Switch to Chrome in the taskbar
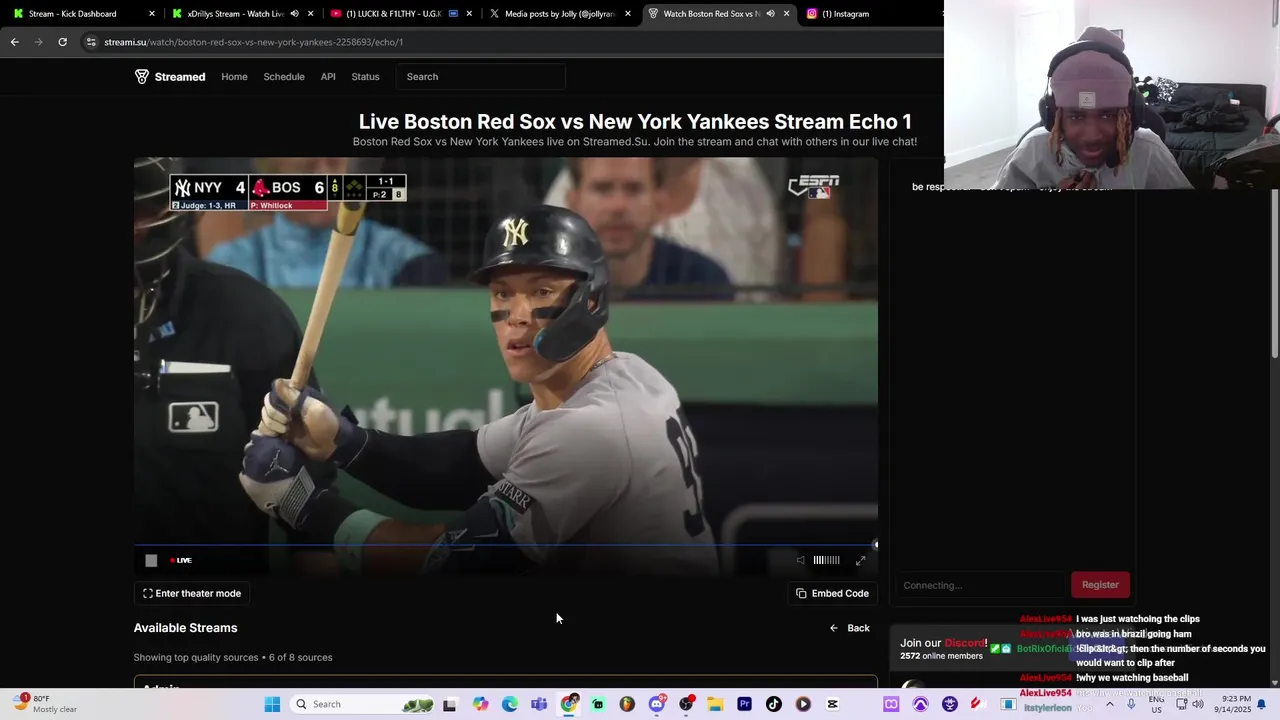This screenshot has width=1280, height=720. pos(569,704)
